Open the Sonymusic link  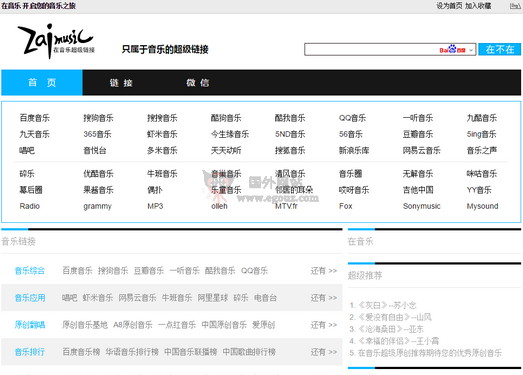click(422, 206)
